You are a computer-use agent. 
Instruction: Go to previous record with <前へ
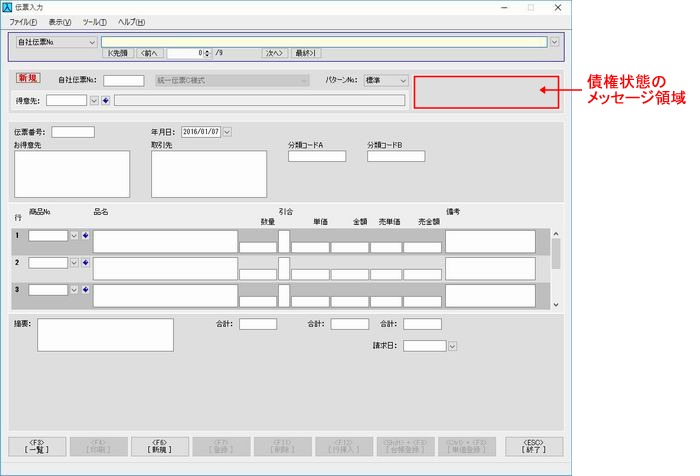click(149, 53)
